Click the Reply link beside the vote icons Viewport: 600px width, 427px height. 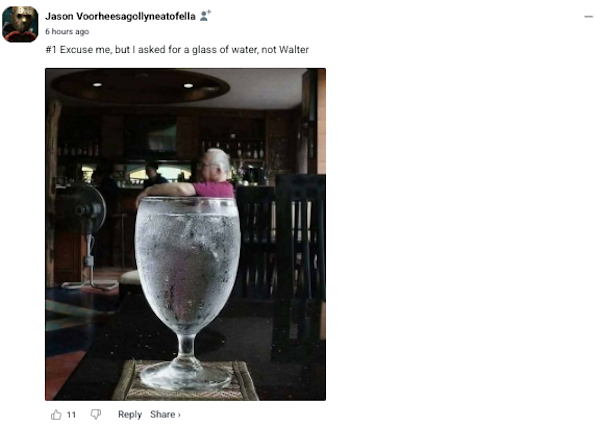[x=130, y=414]
